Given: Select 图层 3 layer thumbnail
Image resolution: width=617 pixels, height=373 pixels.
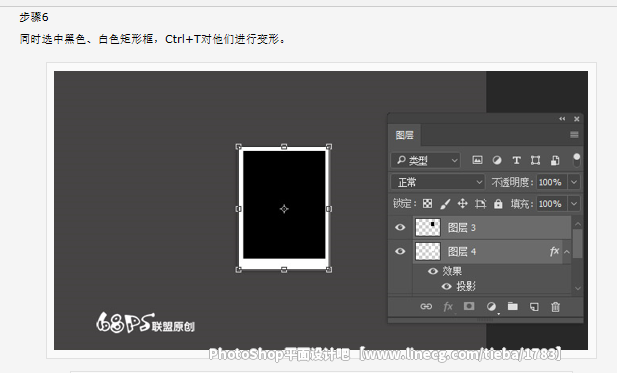Looking at the screenshot, I should click(428, 227).
